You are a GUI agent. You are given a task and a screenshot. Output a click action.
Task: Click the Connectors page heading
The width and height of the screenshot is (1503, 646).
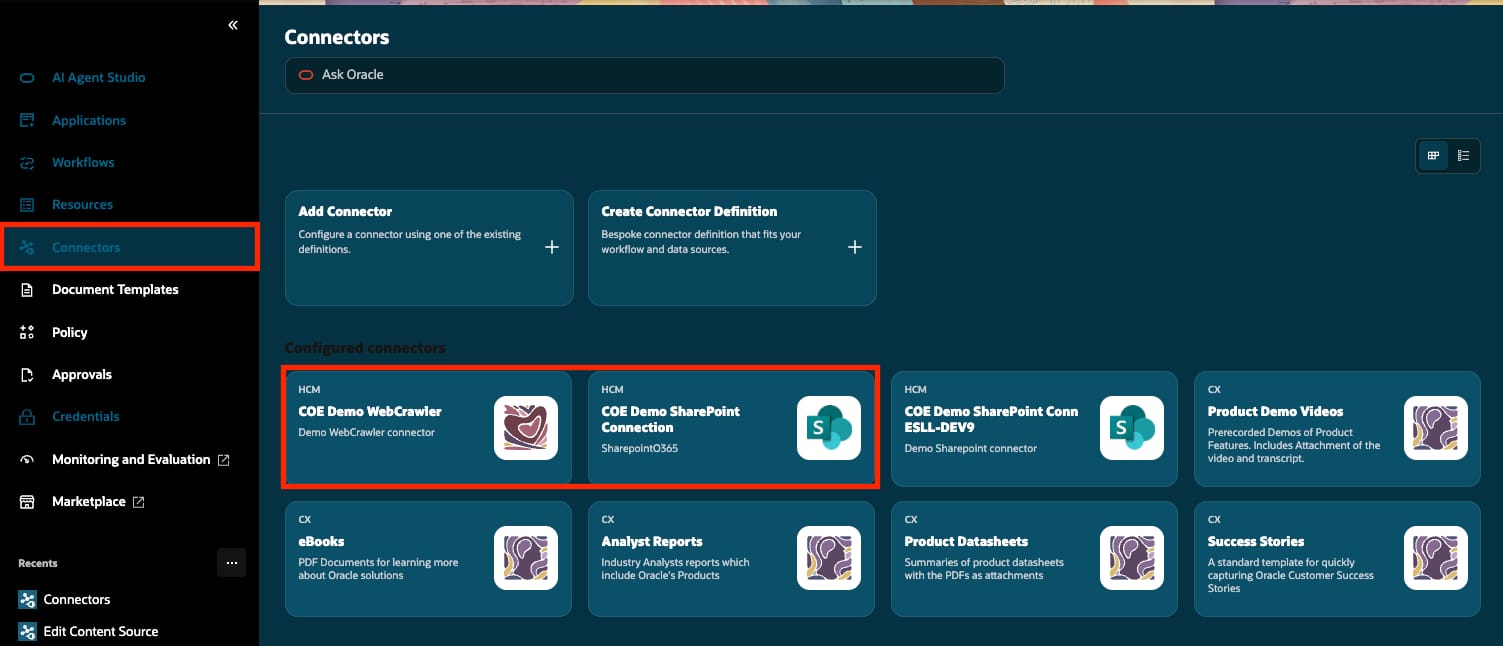point(337,37)
